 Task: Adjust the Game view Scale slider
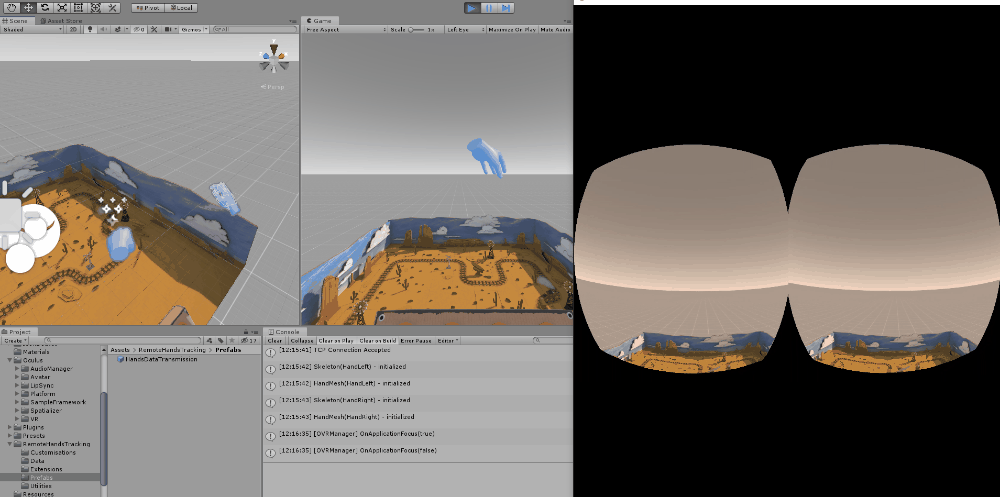tap(416, 29)
